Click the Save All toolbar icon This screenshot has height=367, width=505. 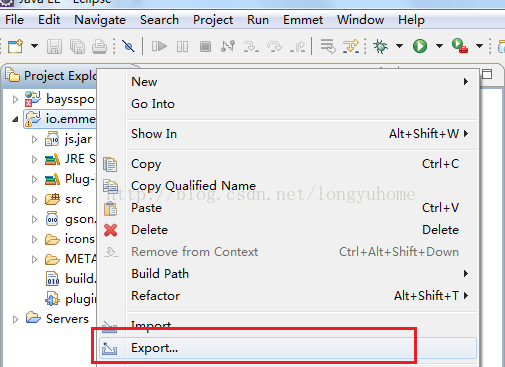[x=77, y=46]
